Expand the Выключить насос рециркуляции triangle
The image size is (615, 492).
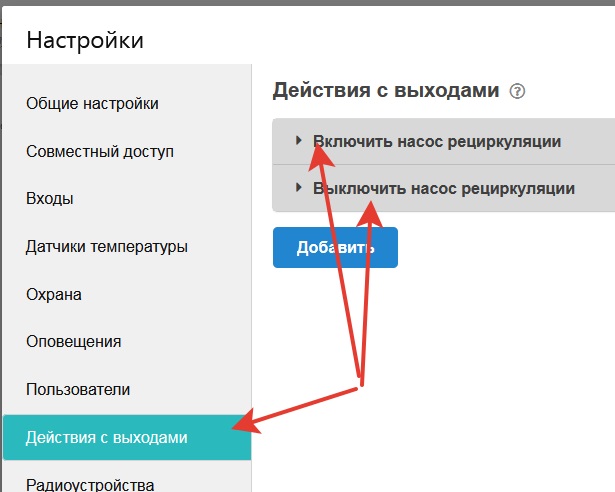point(298,188)
